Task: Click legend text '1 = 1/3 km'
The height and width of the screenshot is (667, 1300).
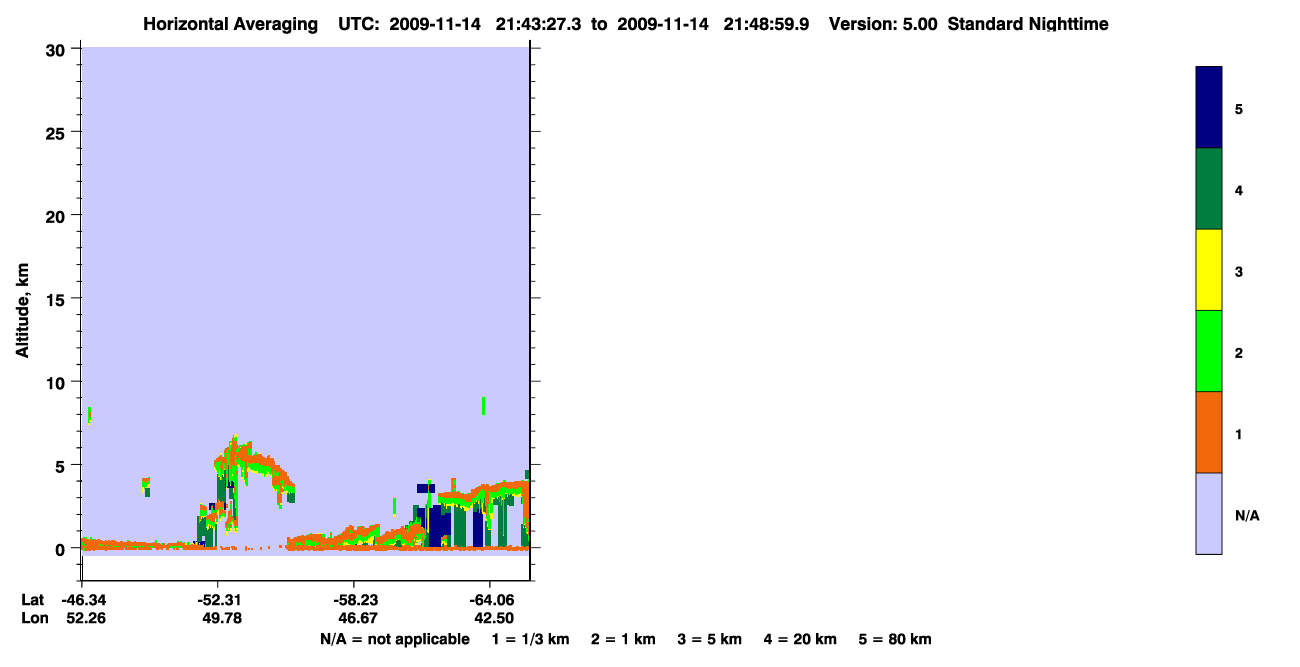Action: 530,639
